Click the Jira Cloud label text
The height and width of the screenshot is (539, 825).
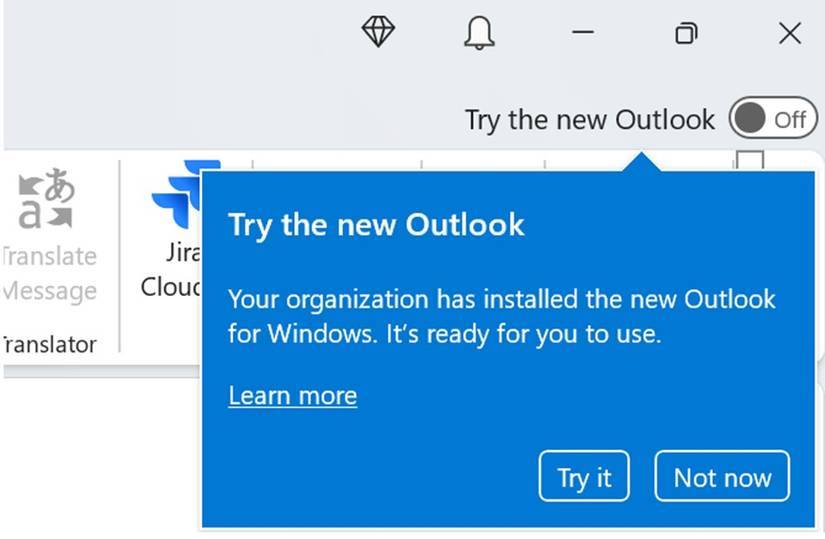[172, 270]
